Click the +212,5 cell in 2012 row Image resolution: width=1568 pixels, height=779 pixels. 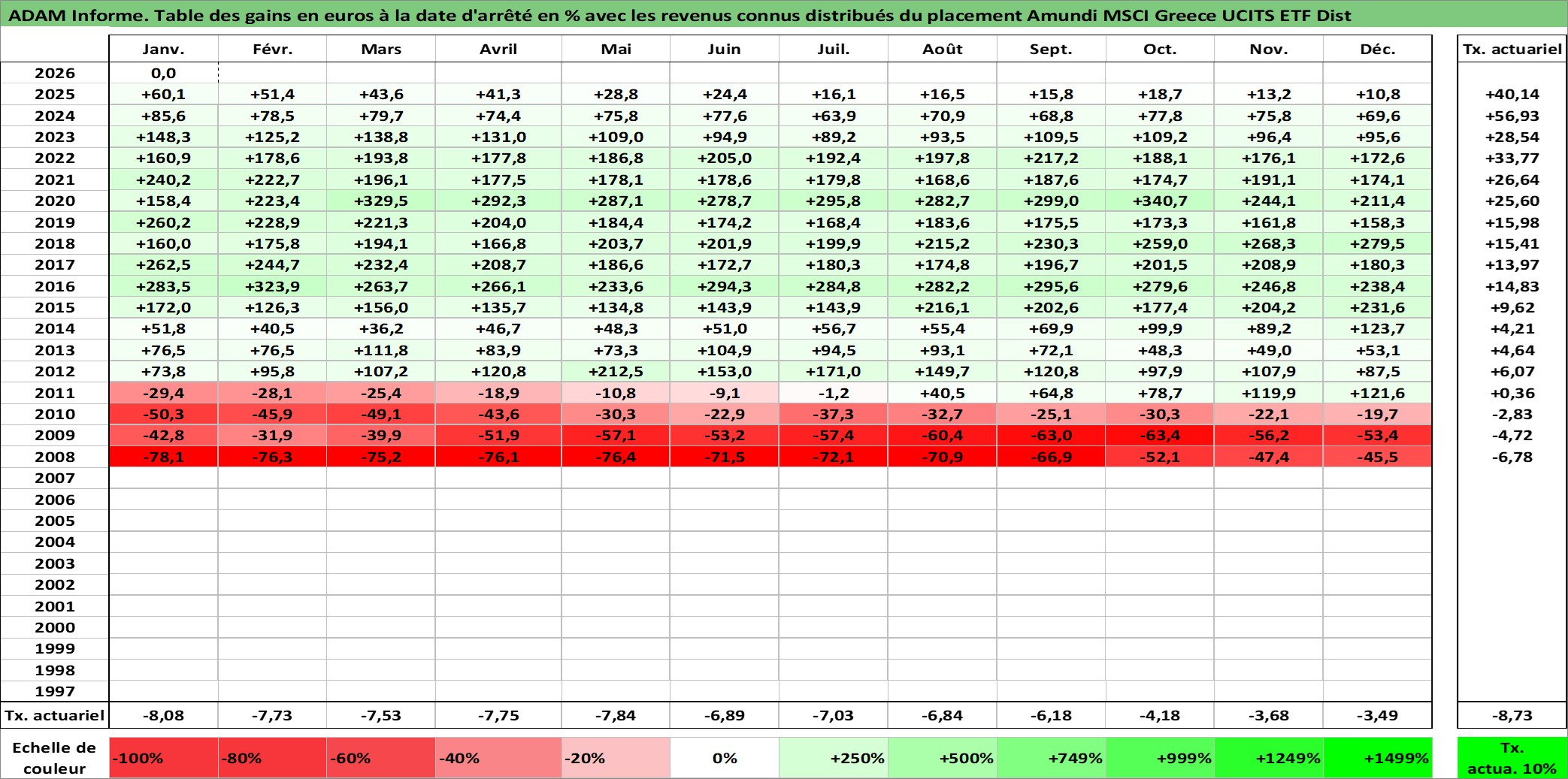[x=616, y=371]
